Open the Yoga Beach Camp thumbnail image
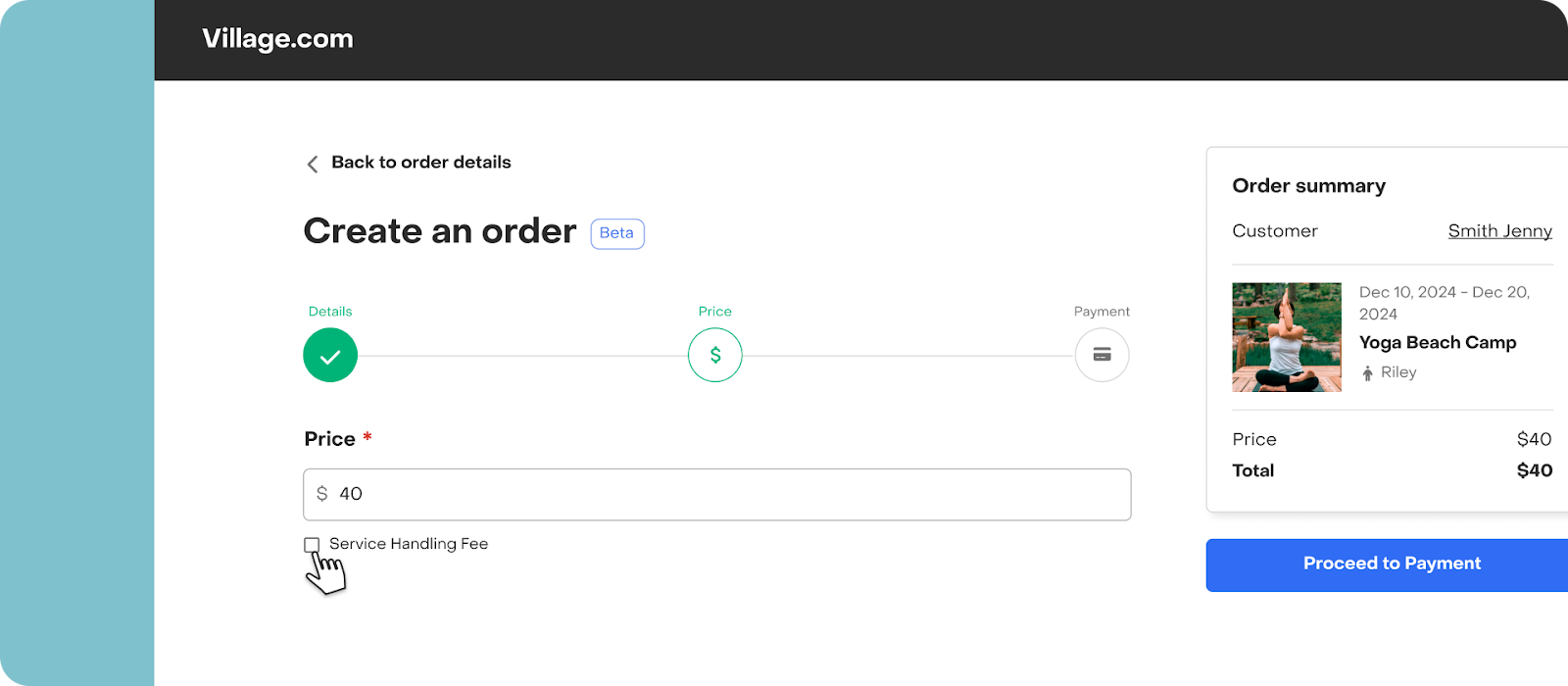 (1287, 337)
